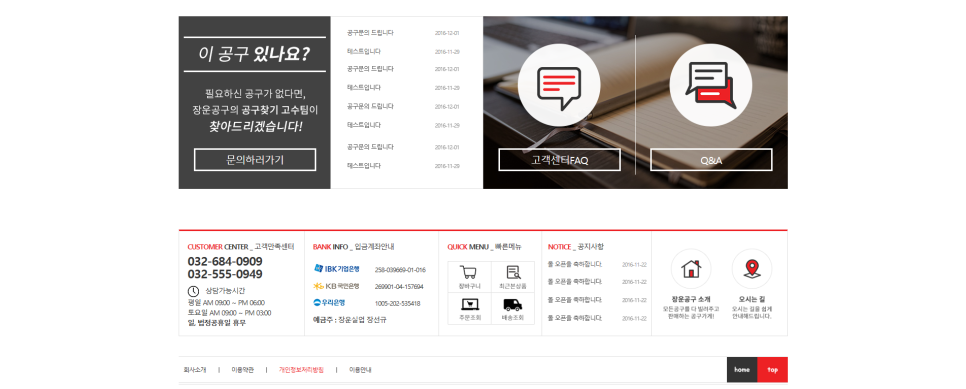Go to the 회사소개 footer link
This screenshot has width=966, height=389.
(x=195, y=370)
